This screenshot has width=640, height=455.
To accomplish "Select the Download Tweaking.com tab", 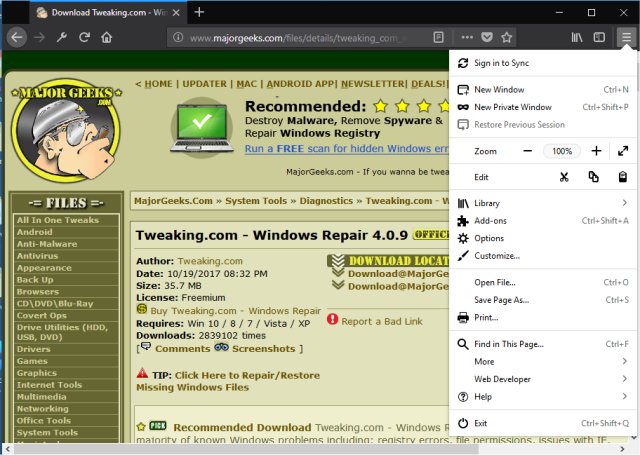I will point(108,13).
